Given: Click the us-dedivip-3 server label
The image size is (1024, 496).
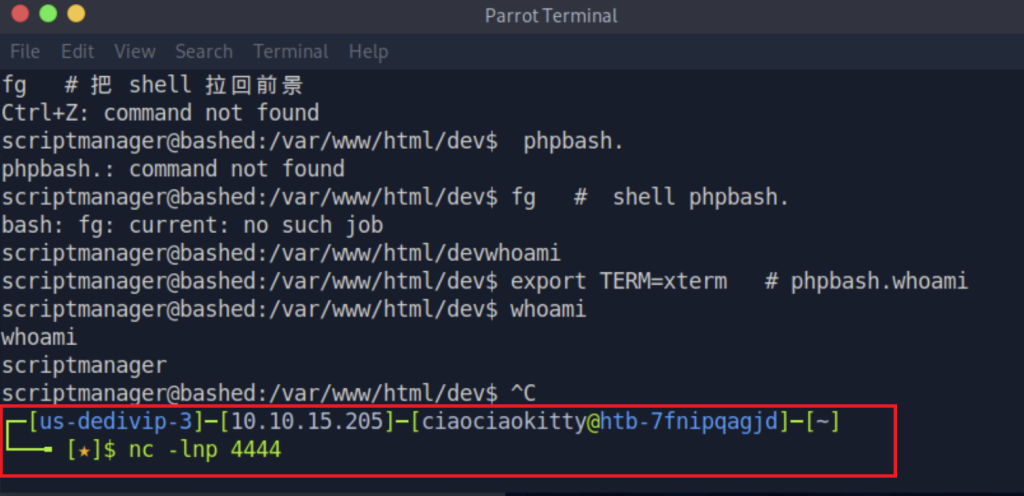Looking at the screenshot, I should coord(116,422).
